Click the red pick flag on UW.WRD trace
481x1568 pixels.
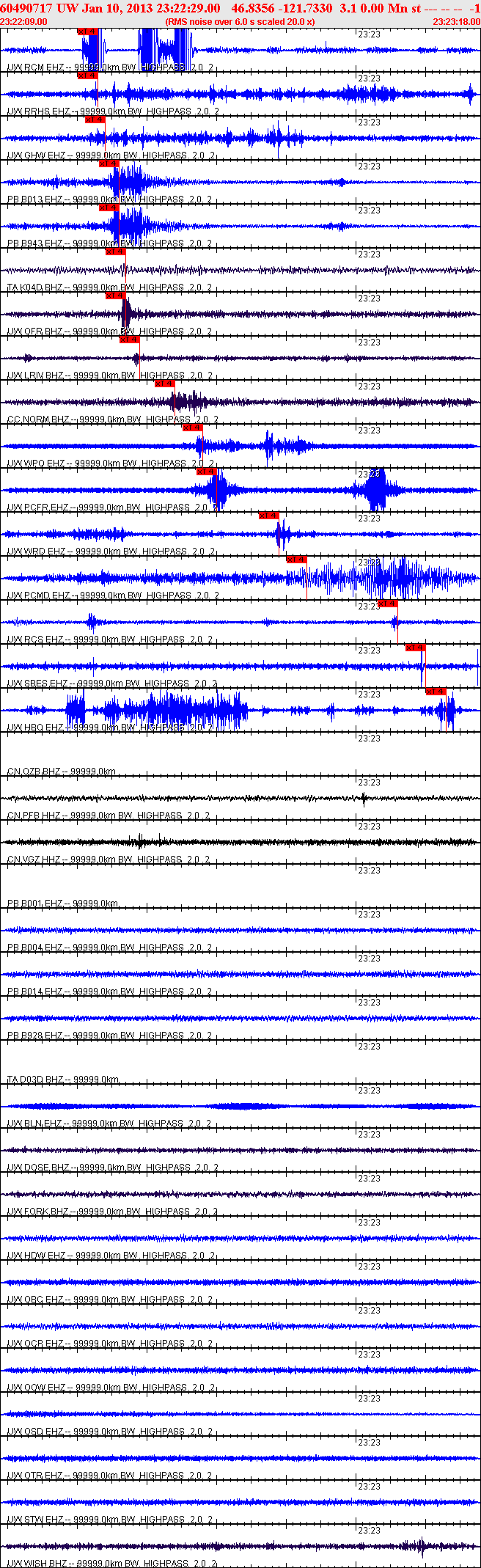click(269, 516)
